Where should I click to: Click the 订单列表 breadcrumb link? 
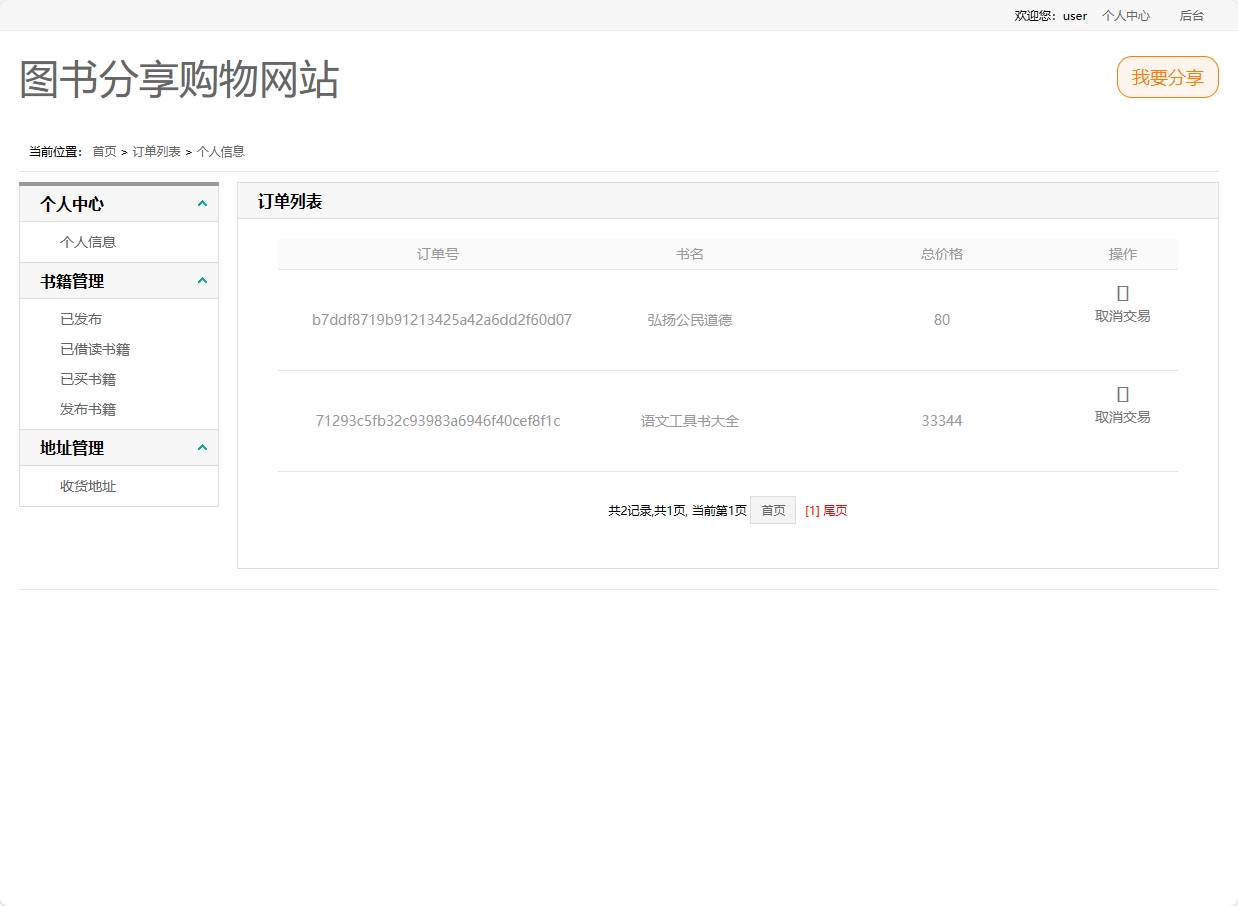click(158, 151)
